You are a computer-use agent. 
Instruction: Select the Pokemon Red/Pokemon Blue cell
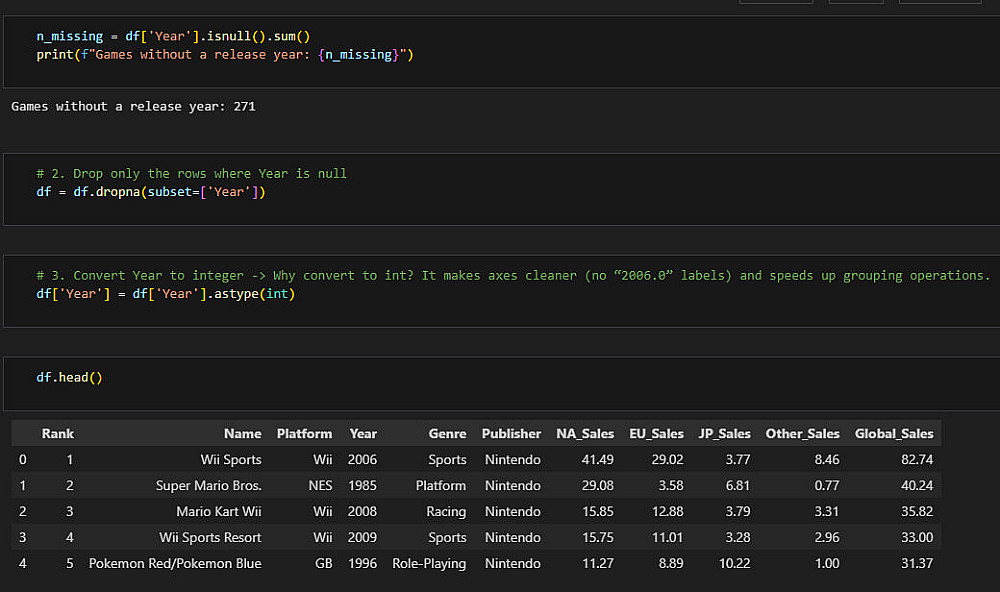[175, 564]
